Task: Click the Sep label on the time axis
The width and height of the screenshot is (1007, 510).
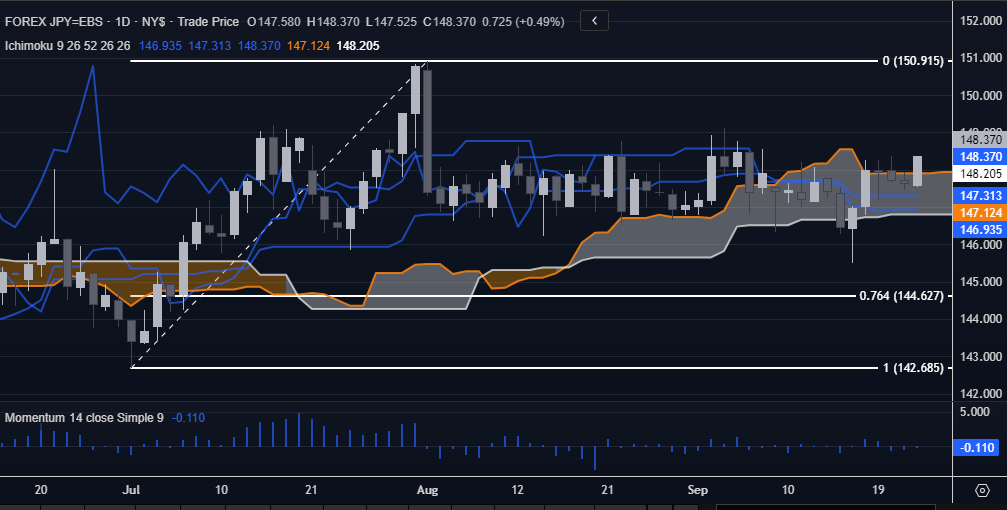Action: [x=698, y=490]
